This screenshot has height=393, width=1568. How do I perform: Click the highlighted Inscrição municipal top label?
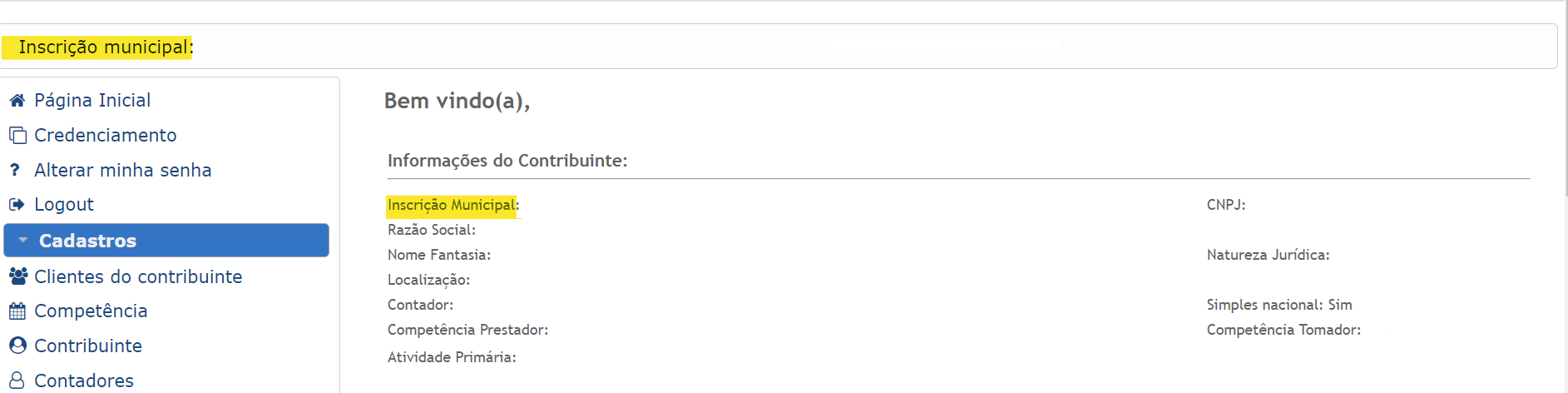click(x=104, y=47)
